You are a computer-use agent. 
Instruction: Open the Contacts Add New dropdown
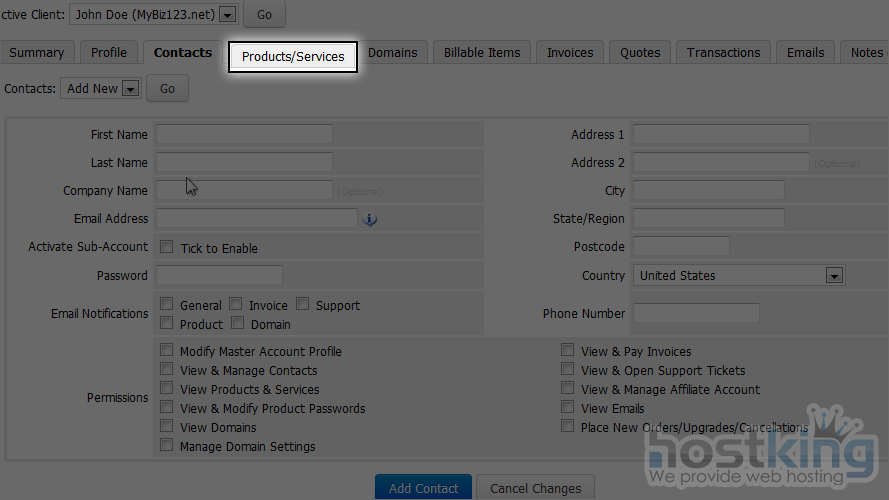[x=130, y=89]
